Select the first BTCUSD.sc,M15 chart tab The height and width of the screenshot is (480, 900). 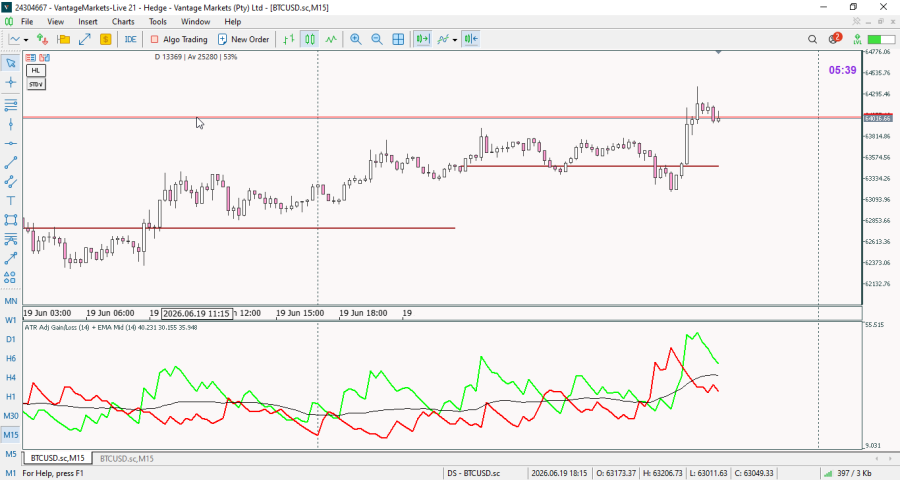tap(57, 458)
